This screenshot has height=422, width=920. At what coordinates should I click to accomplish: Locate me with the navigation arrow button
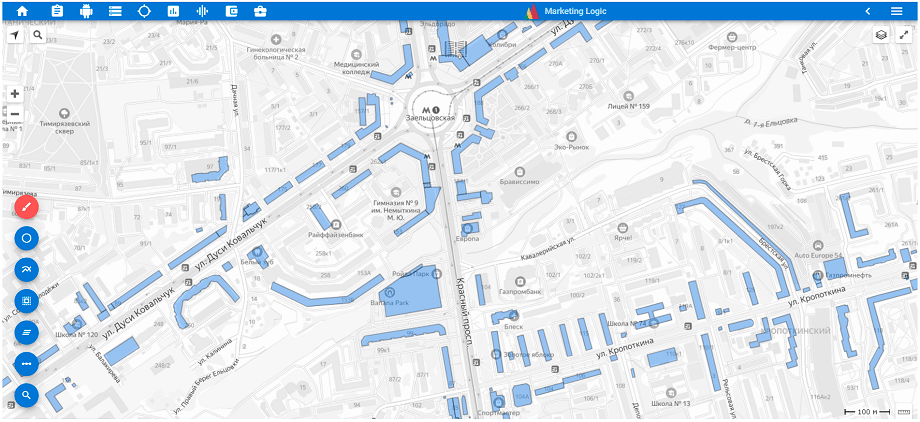click(15, 35)
